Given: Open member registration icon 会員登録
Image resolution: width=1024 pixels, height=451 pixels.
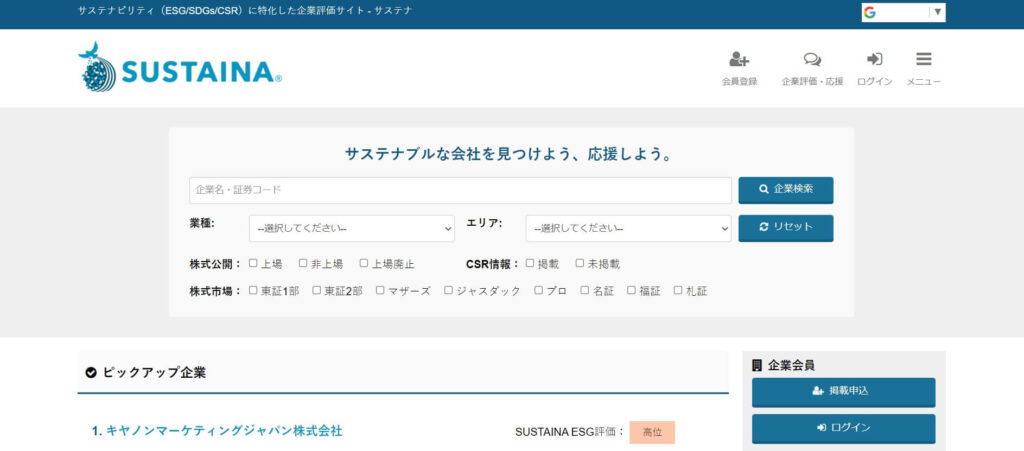Looking at the screenshot, I should [x=739, y=59].
